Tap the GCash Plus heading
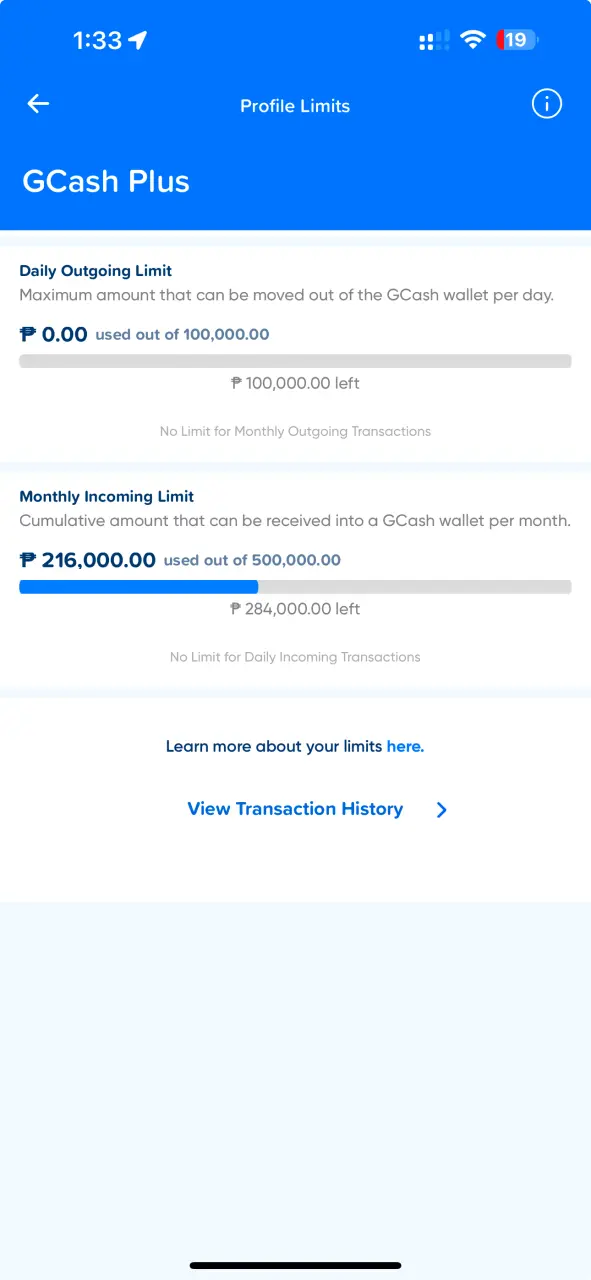The width and height of the screenshot is (591, 1280). (x=106, y=181)
